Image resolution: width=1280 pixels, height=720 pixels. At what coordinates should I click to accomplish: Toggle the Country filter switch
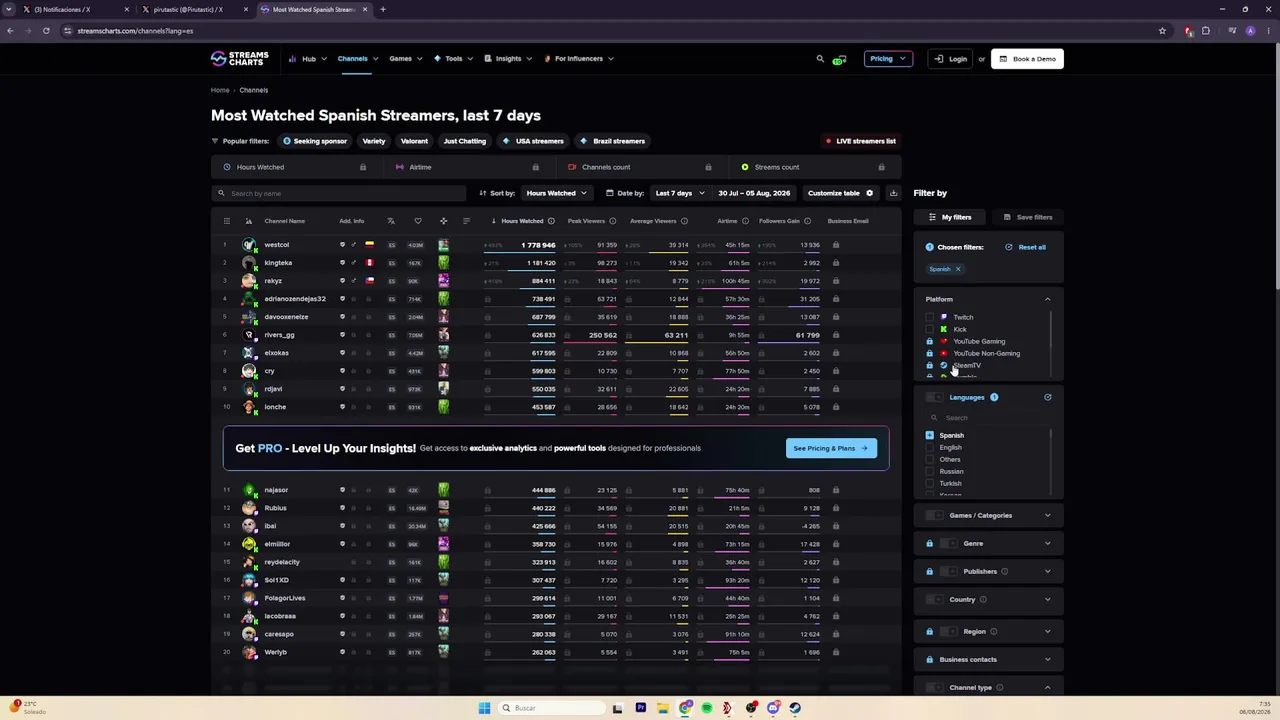tap(935, 600)
